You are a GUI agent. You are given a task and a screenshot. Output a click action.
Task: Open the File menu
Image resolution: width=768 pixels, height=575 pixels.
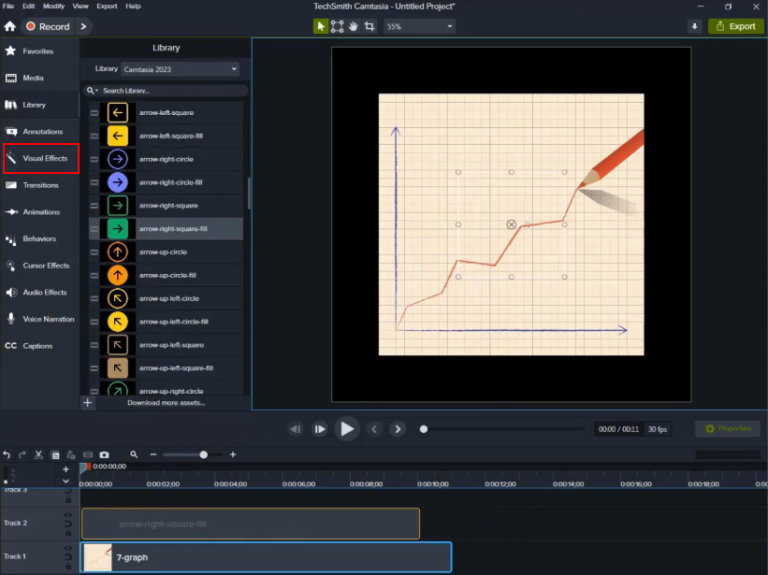(8, 6)
